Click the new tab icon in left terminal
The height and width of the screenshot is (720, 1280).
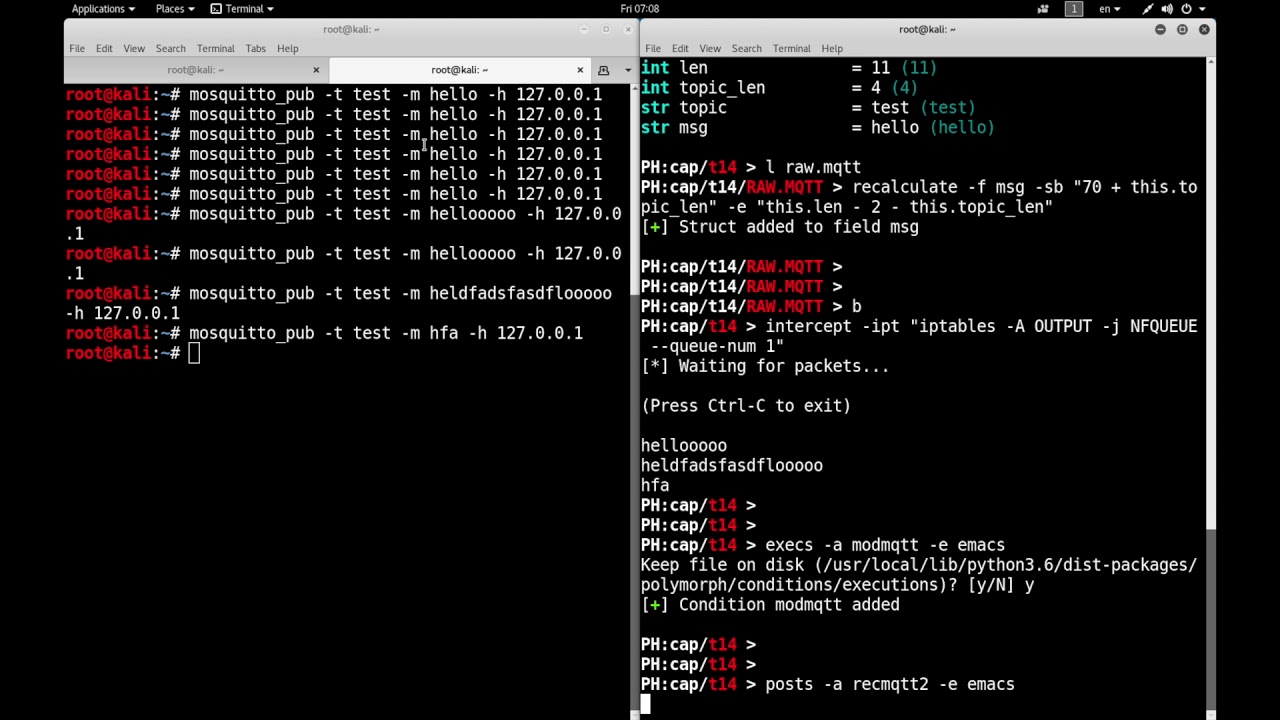point(603,70)
